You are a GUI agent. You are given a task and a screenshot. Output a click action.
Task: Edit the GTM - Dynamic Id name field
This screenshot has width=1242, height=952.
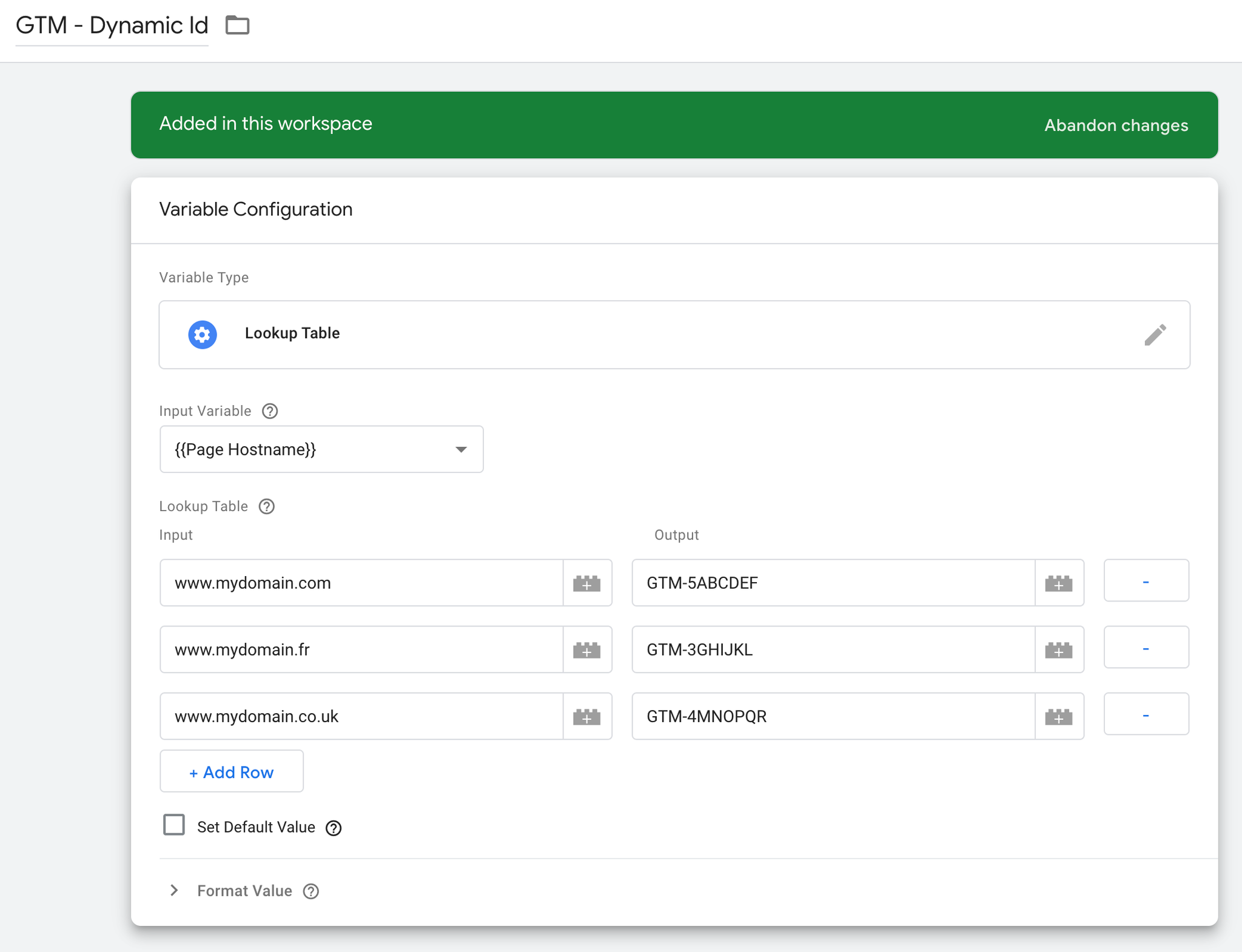pos(112,26)
